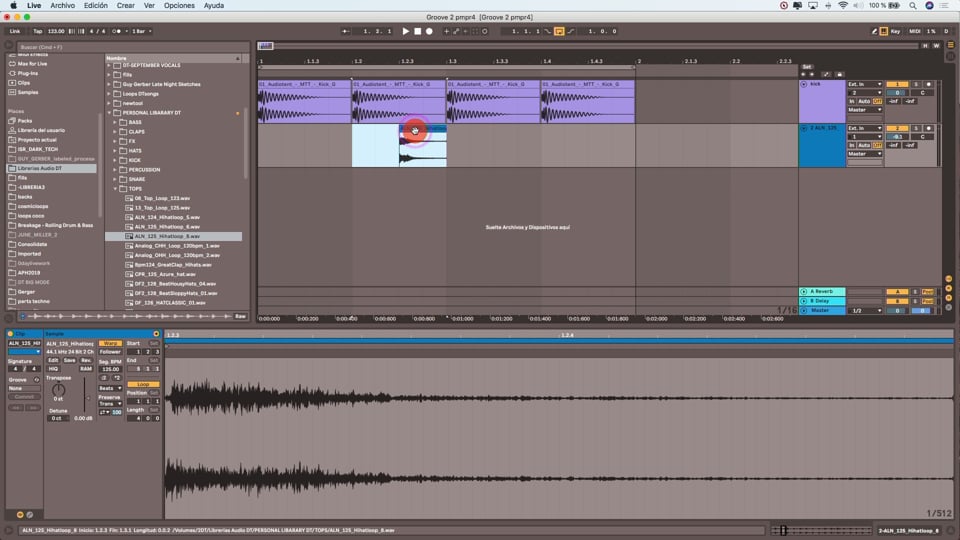Solo the 2 ALN_125 track
The width and height of the screenshot is (960, 540).
(916, 129)
